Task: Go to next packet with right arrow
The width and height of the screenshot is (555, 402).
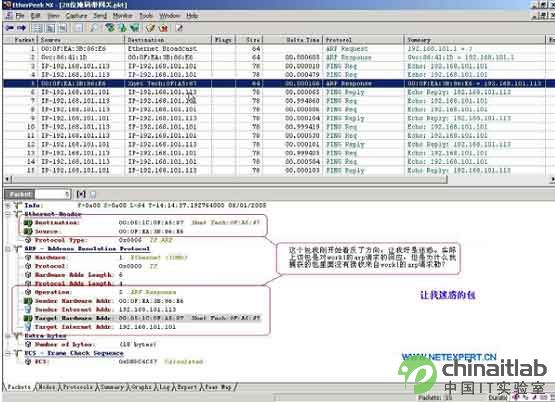Action: 22,28
